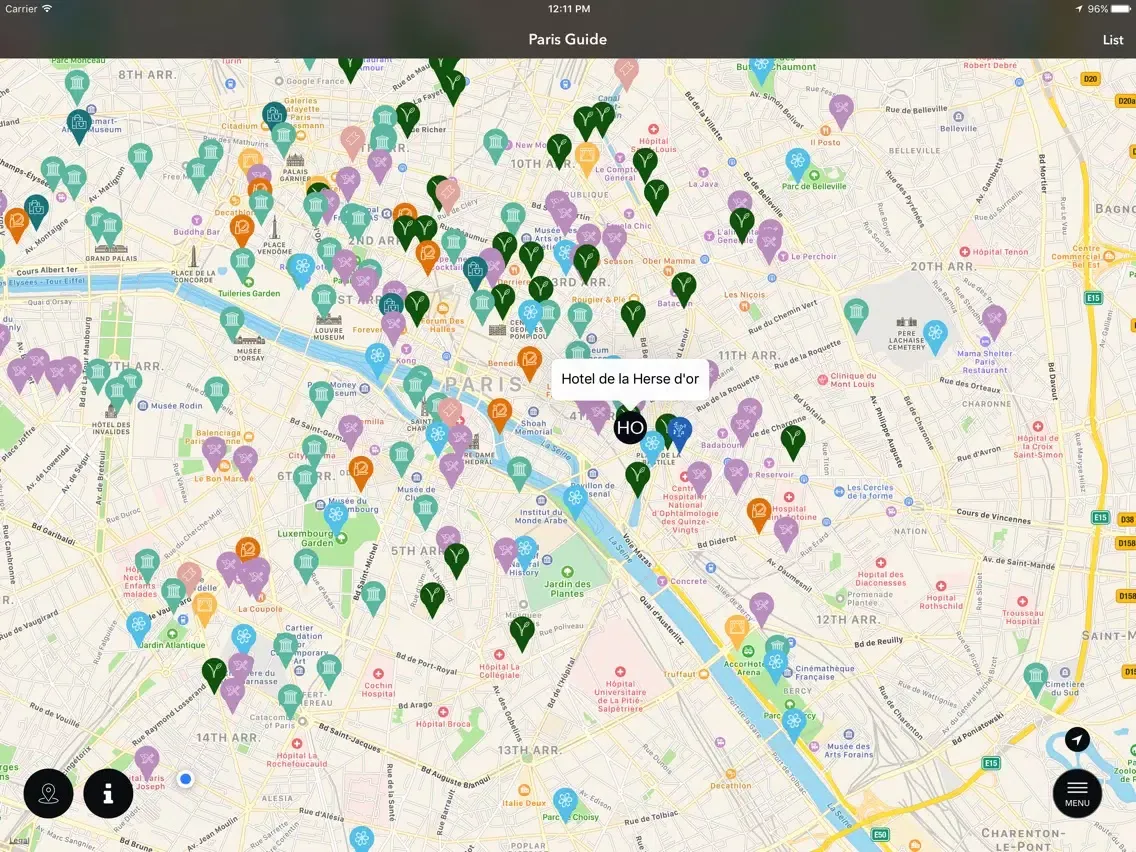Select blue flower pin at Parc de Belleville
The image size is (1136, 852).
(x=798, y=162)
